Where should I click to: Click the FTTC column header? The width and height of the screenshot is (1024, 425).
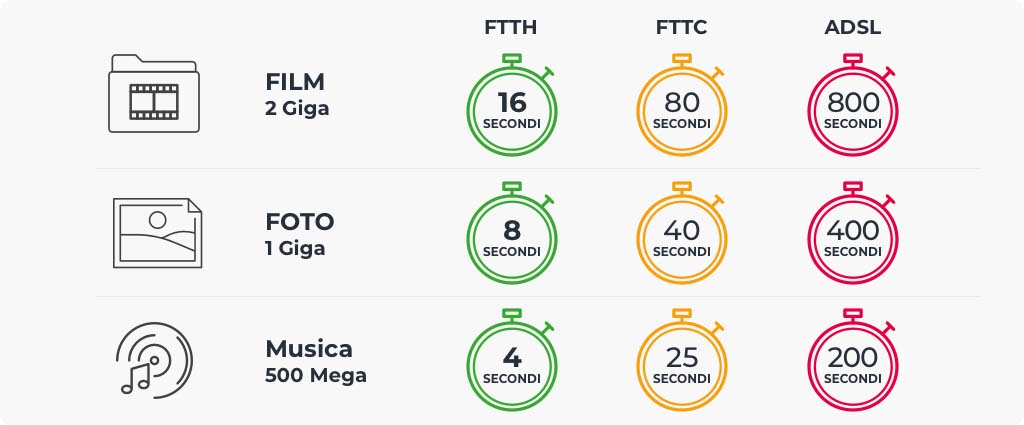681,27
